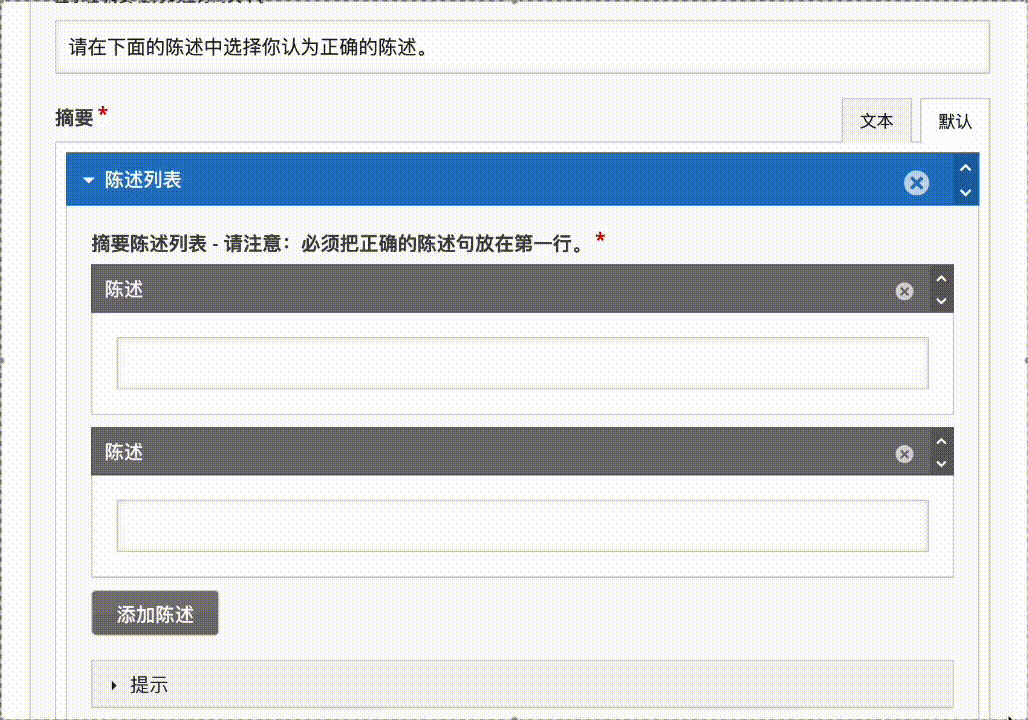
Task: Click the second statement text field
Action: [x=520, y=526]
